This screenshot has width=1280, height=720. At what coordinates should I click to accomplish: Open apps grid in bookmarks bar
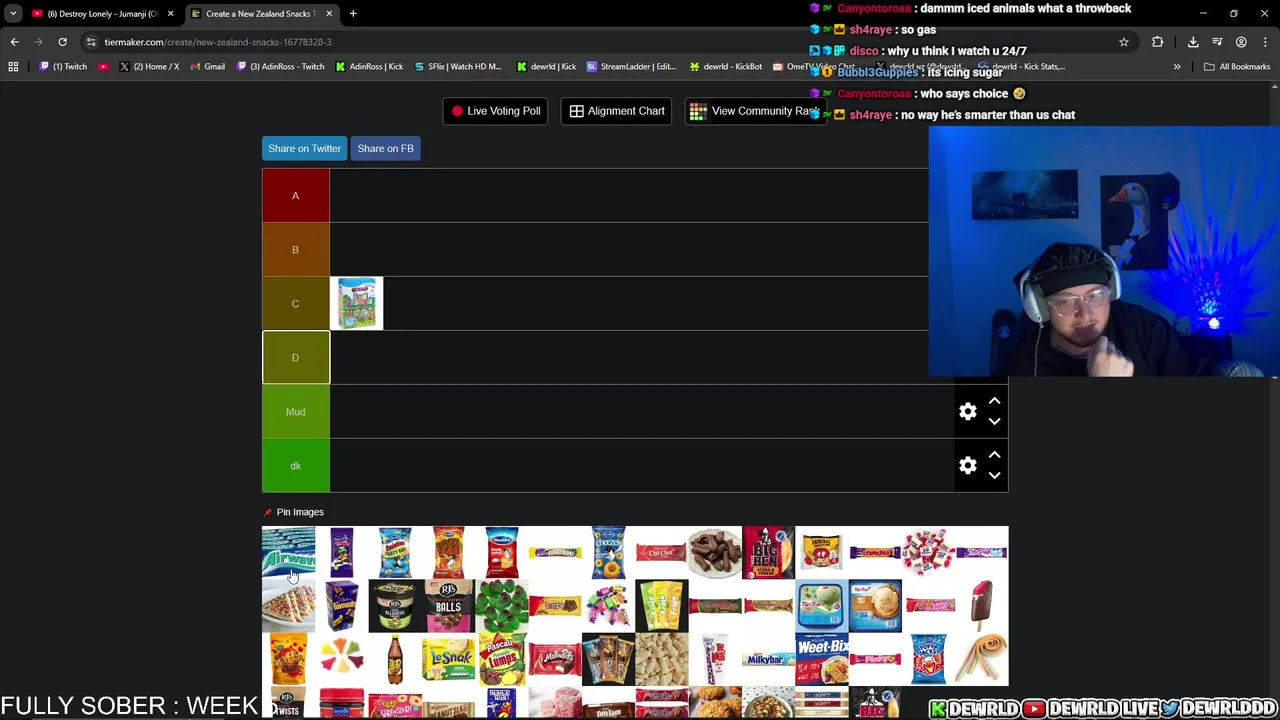(13, 67)
